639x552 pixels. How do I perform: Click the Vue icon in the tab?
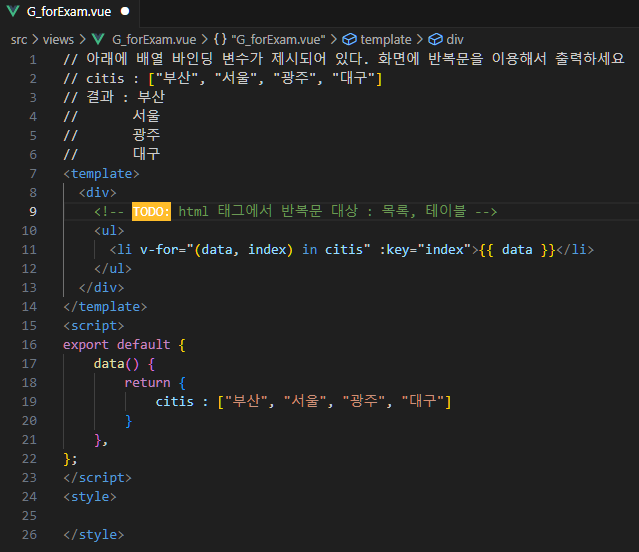pos(13,11)
